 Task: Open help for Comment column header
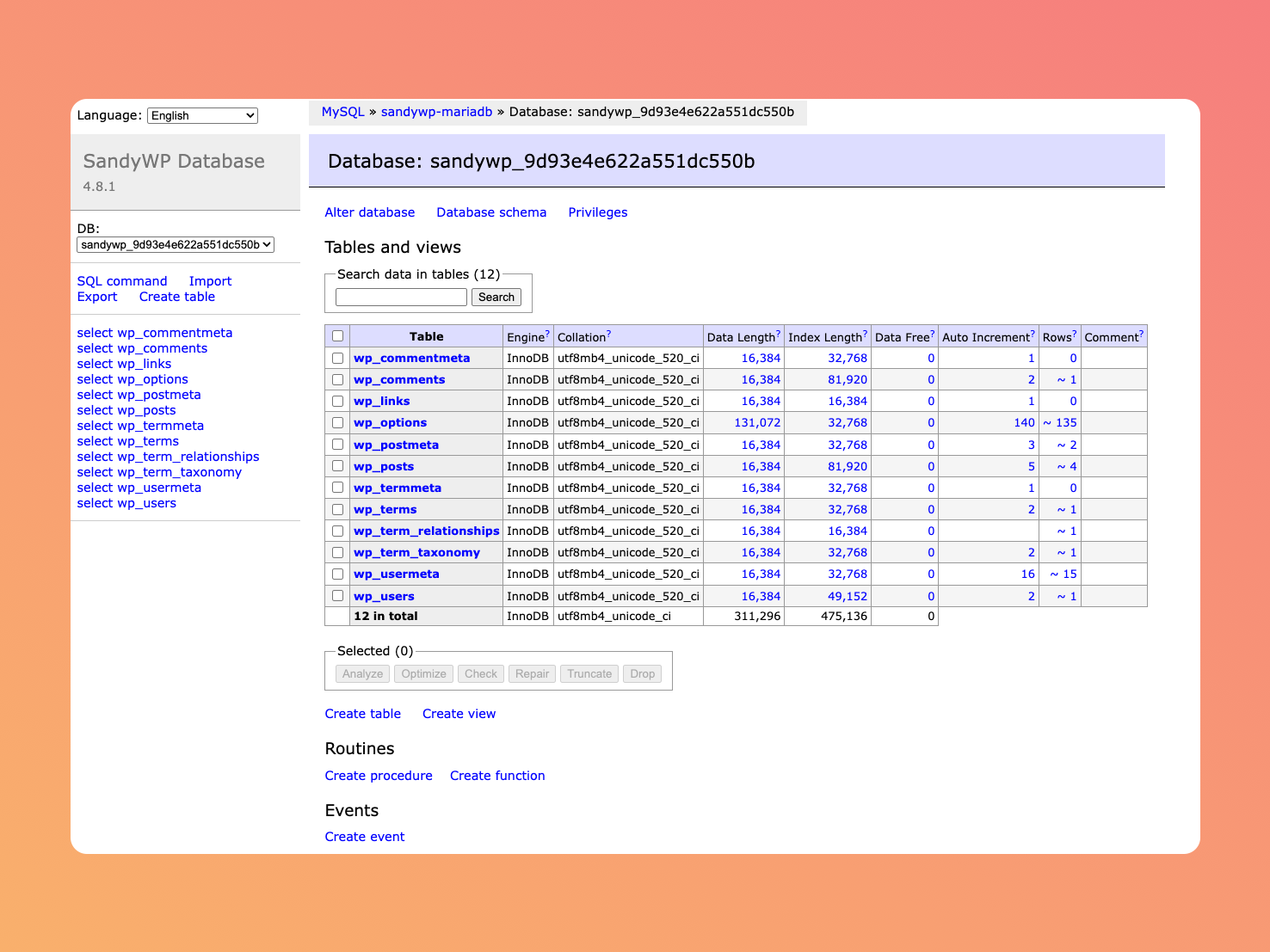coord(1141,333)
